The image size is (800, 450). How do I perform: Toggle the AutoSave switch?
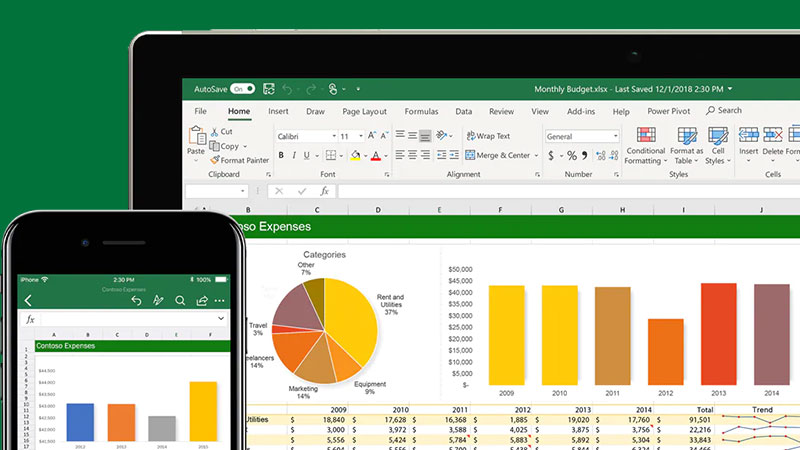pyautogui.click(x=242, y=89)
